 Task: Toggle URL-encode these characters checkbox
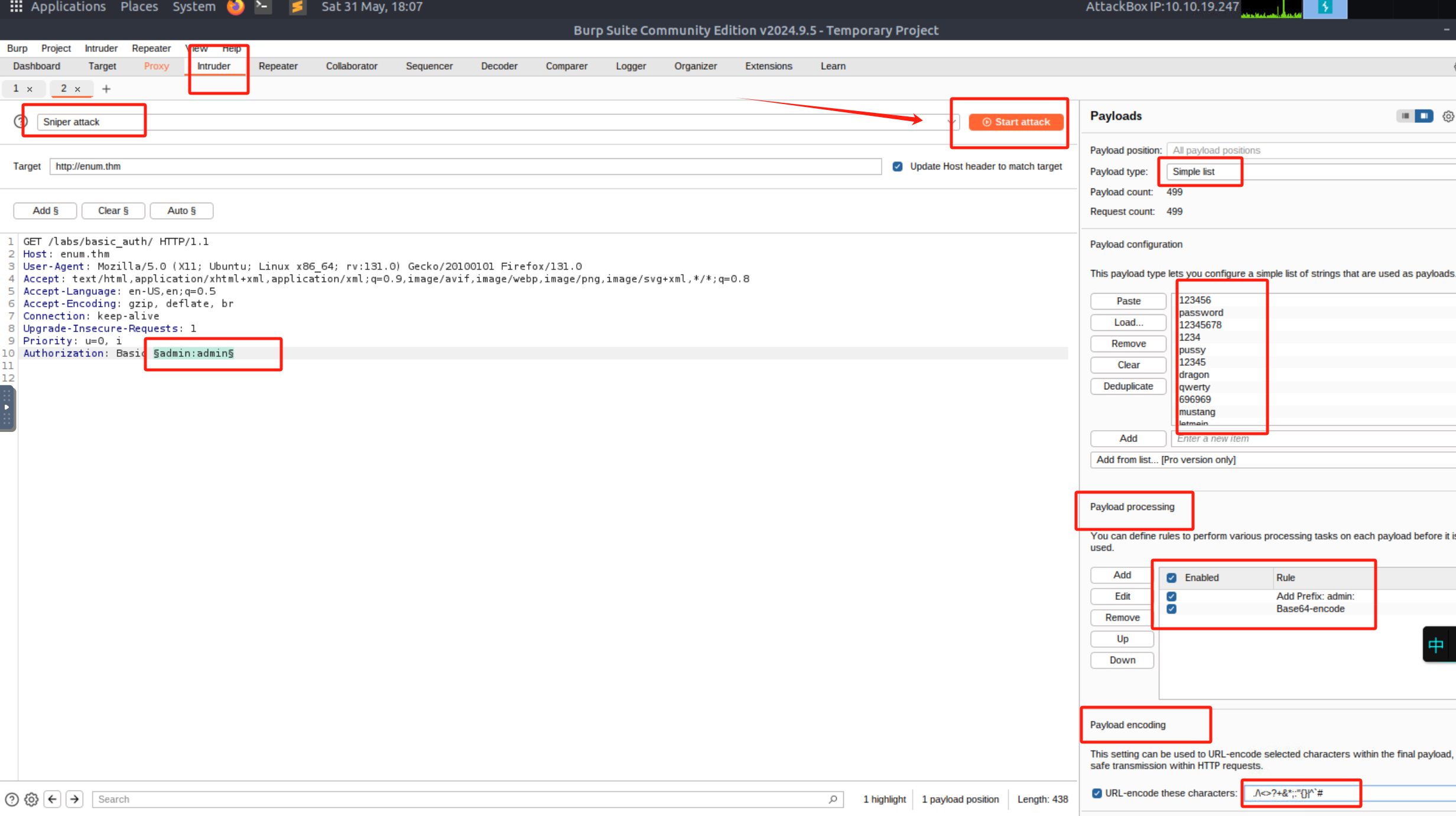[1097, 794]
